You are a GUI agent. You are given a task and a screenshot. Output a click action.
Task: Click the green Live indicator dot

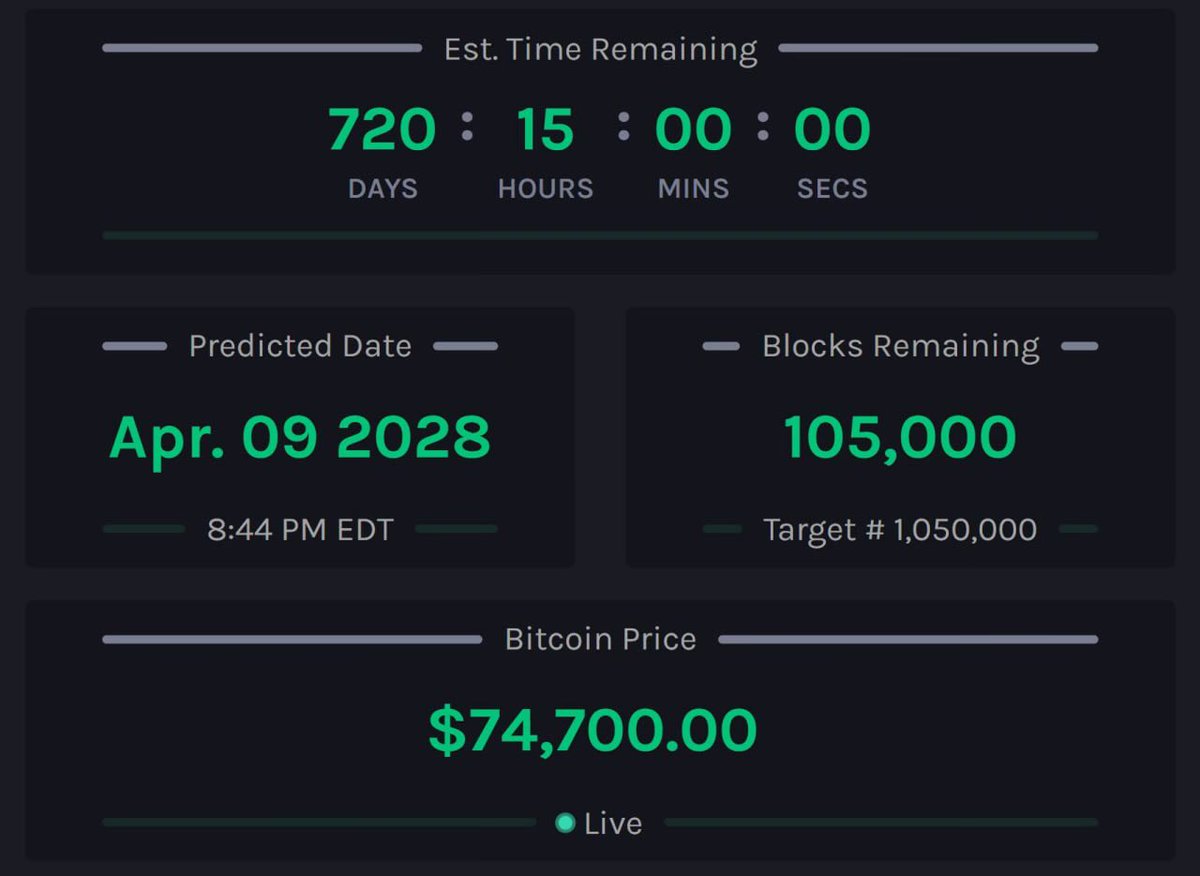[x=565, y=823]
